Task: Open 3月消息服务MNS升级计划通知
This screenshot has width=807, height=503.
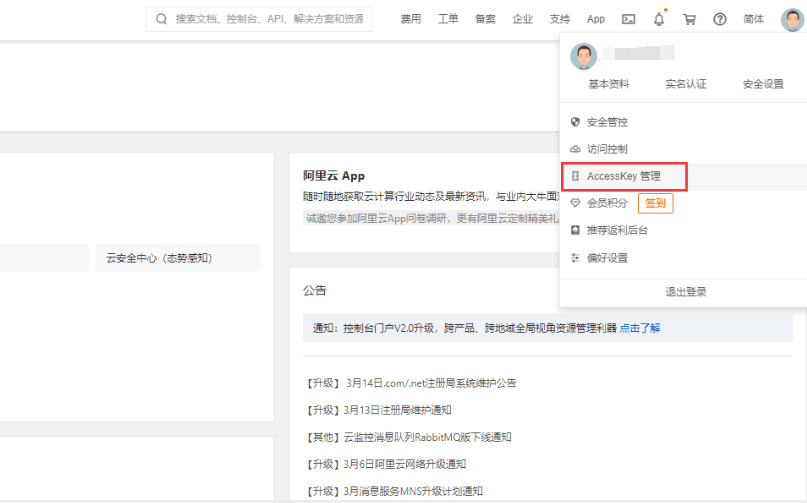Action: 394,491
